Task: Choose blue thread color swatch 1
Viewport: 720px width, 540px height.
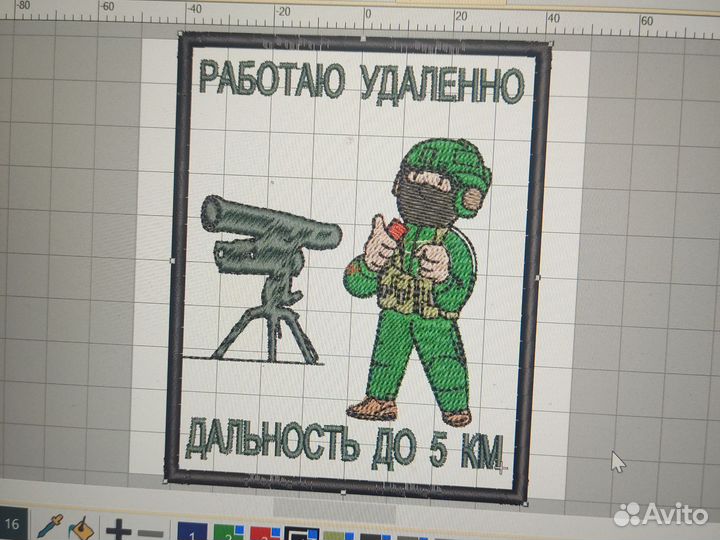Action: (x=192, y=531)
